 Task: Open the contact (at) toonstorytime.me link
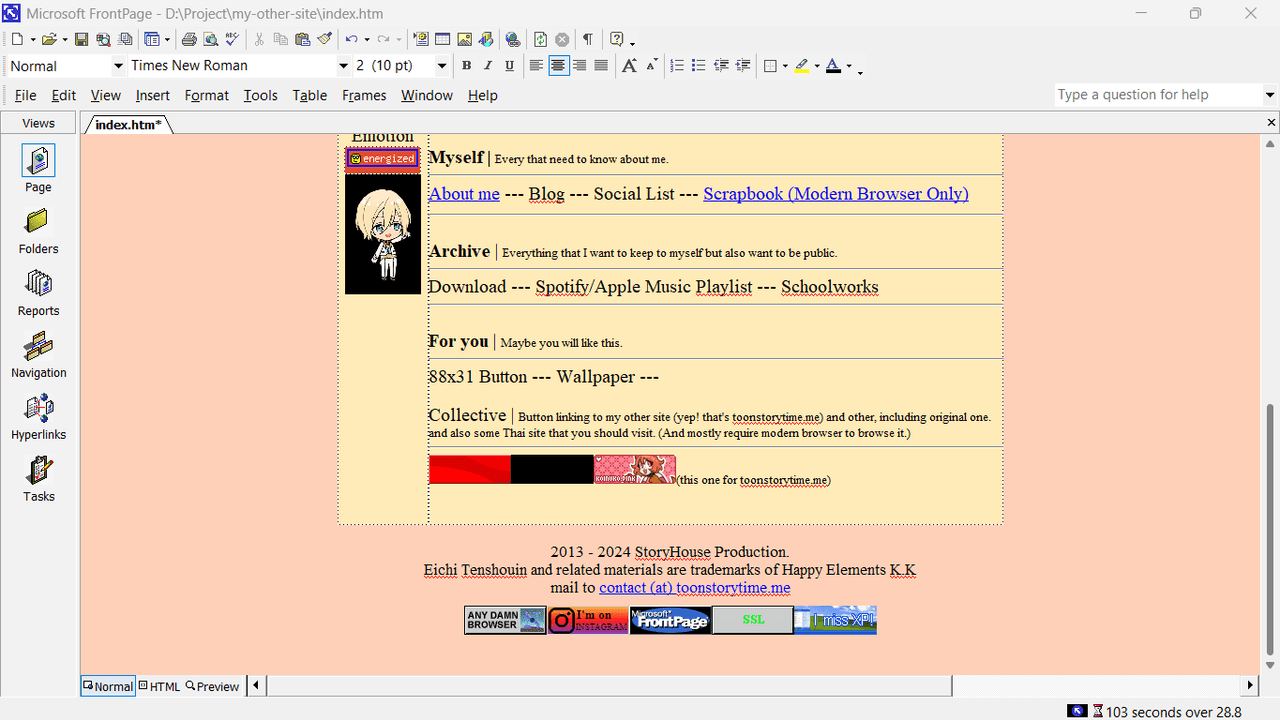coord(694,587)
